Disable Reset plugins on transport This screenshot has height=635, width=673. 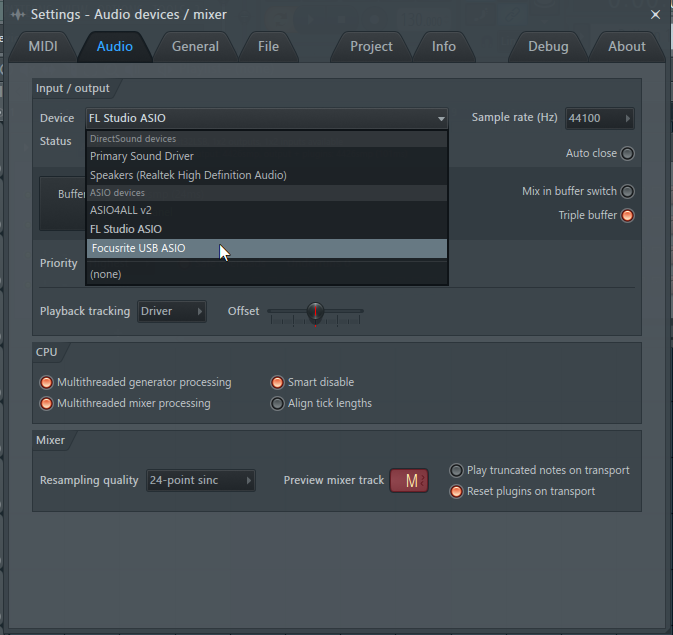click(x=456, y=492)
